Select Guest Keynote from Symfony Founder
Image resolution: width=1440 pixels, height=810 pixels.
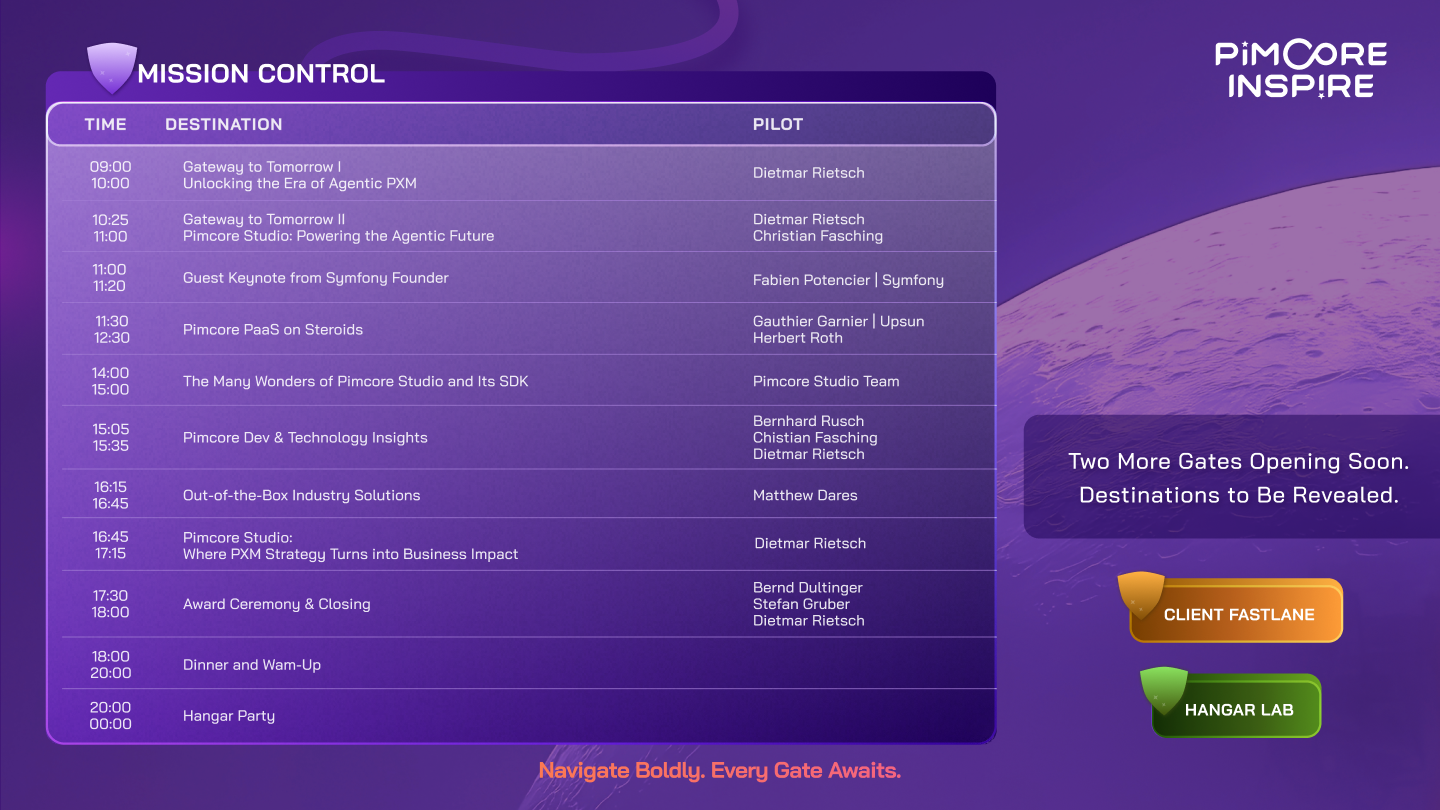(x=315, y=278)
